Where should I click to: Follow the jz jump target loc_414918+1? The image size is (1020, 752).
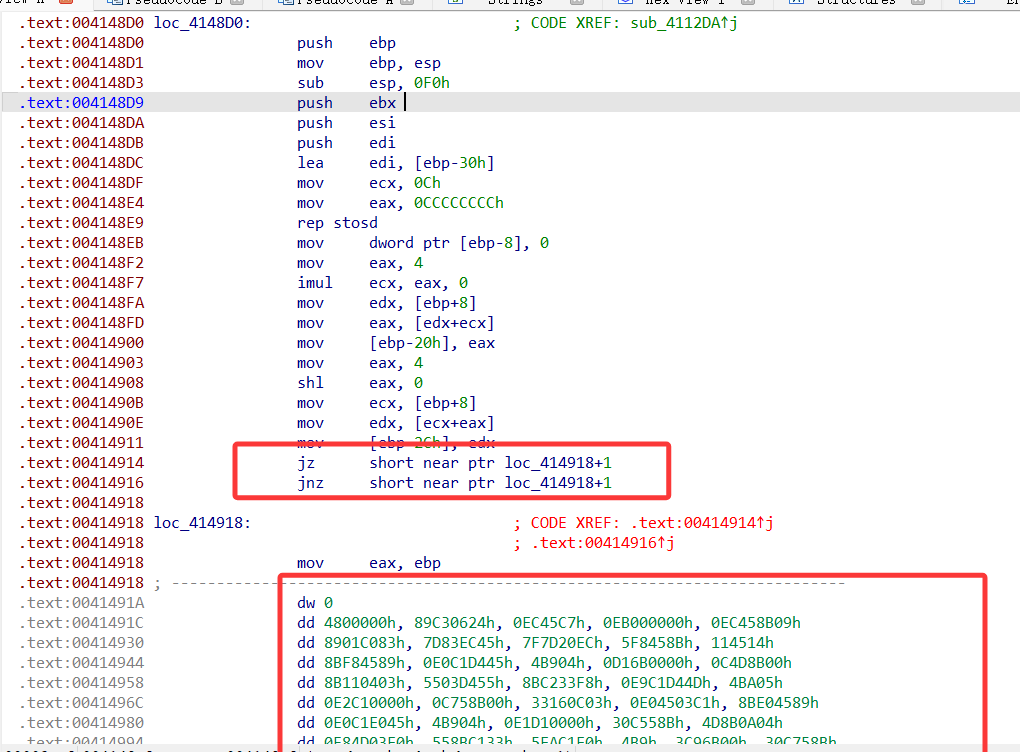(558, 464)
